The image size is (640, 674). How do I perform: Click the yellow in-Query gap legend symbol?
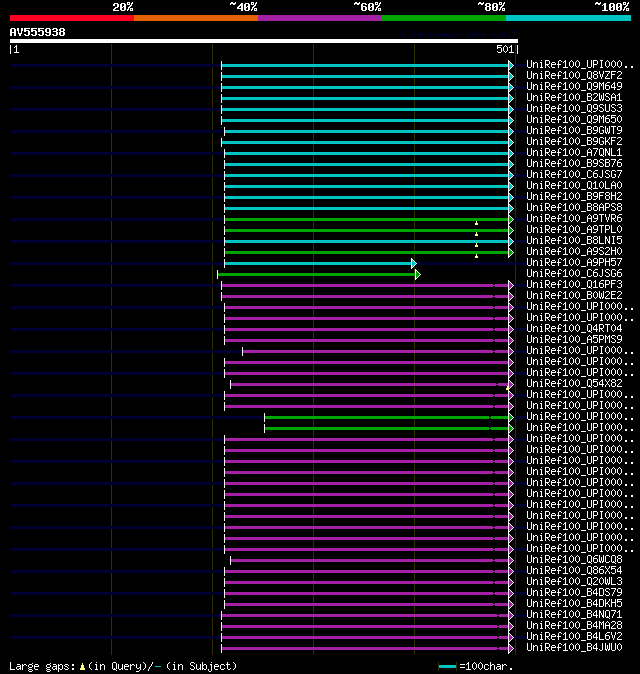coord(82,667)
